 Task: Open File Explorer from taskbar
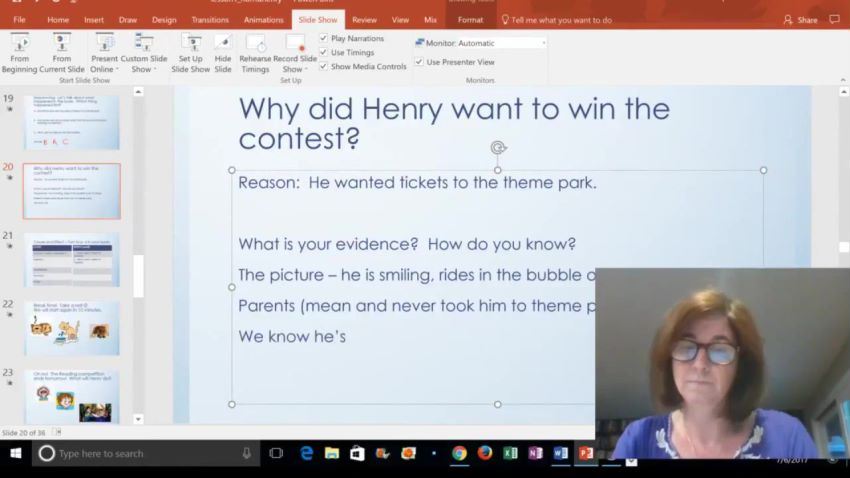pyautogui.click(x=332, y=453)
